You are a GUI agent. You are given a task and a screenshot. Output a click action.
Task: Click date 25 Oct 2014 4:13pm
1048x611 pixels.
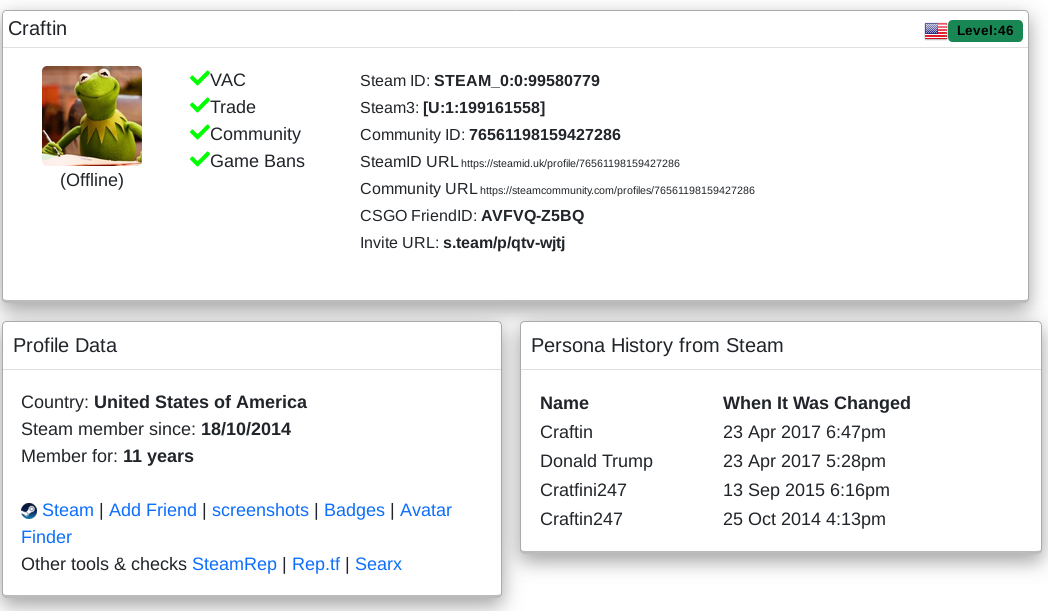804,519
